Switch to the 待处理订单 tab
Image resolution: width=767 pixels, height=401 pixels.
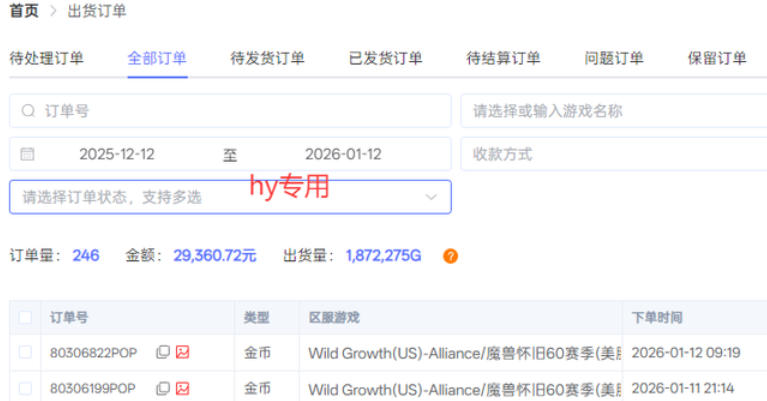click(46, 58)
